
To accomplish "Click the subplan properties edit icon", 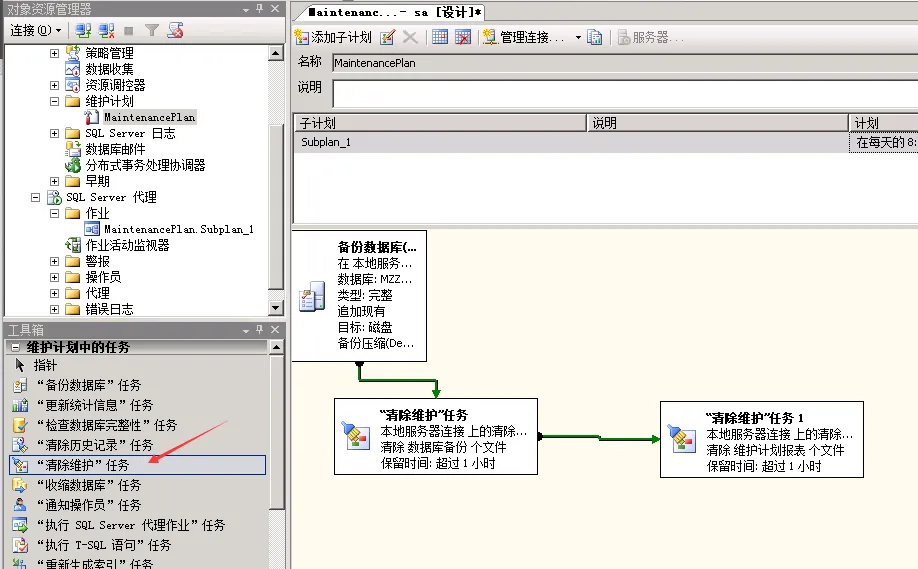I will (x=387, y=37).
